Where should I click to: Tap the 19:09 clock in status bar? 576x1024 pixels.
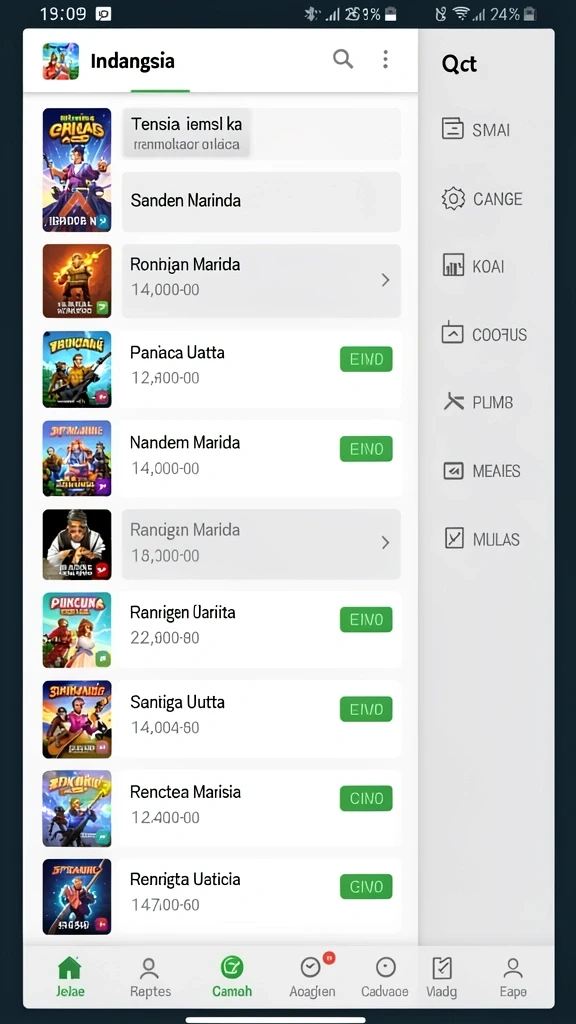63,14
